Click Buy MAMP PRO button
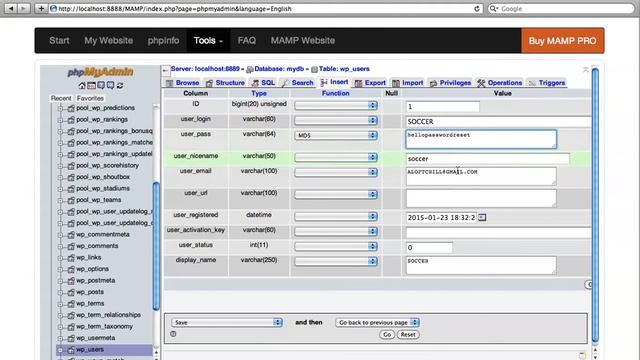Screen dimensions: 640x360 [x=562, y=40]
